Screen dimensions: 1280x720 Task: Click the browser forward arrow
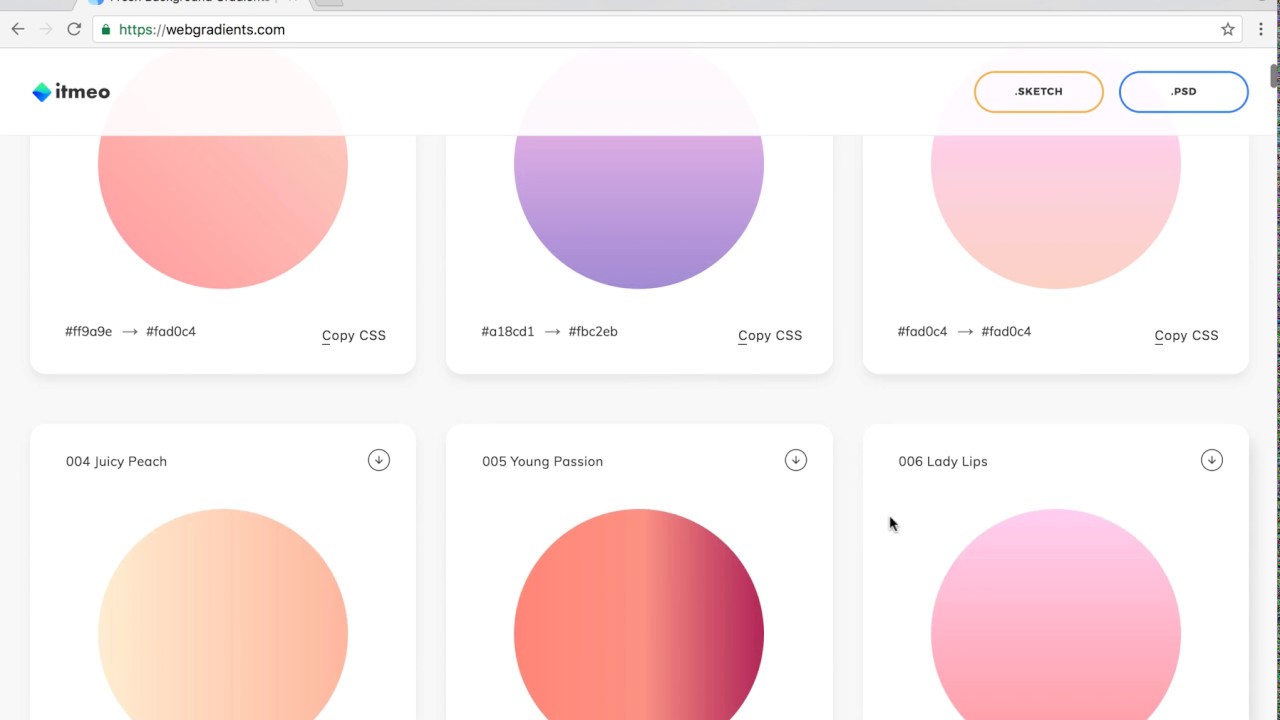click(46, 29)
